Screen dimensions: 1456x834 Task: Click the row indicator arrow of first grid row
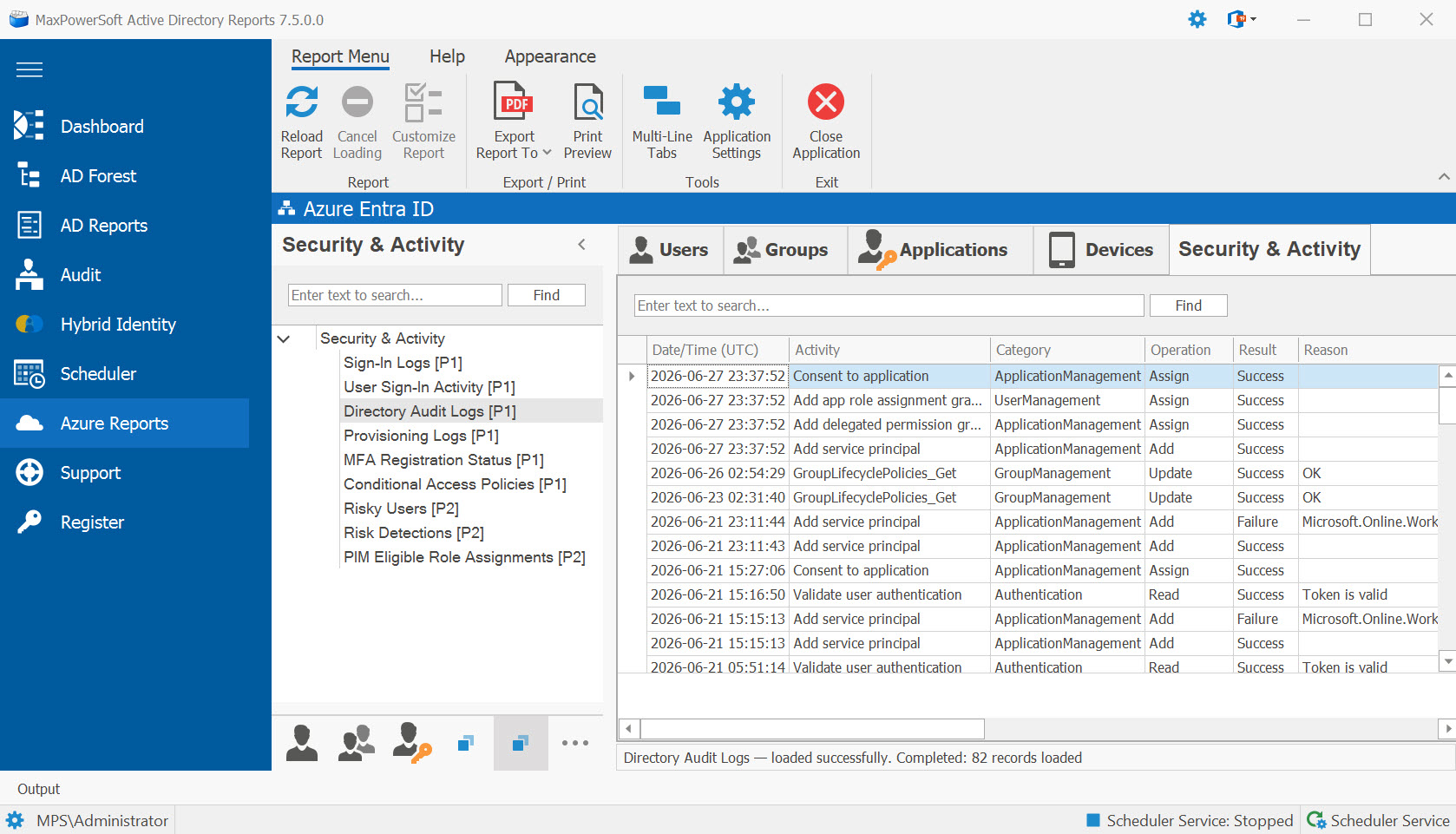632,376
